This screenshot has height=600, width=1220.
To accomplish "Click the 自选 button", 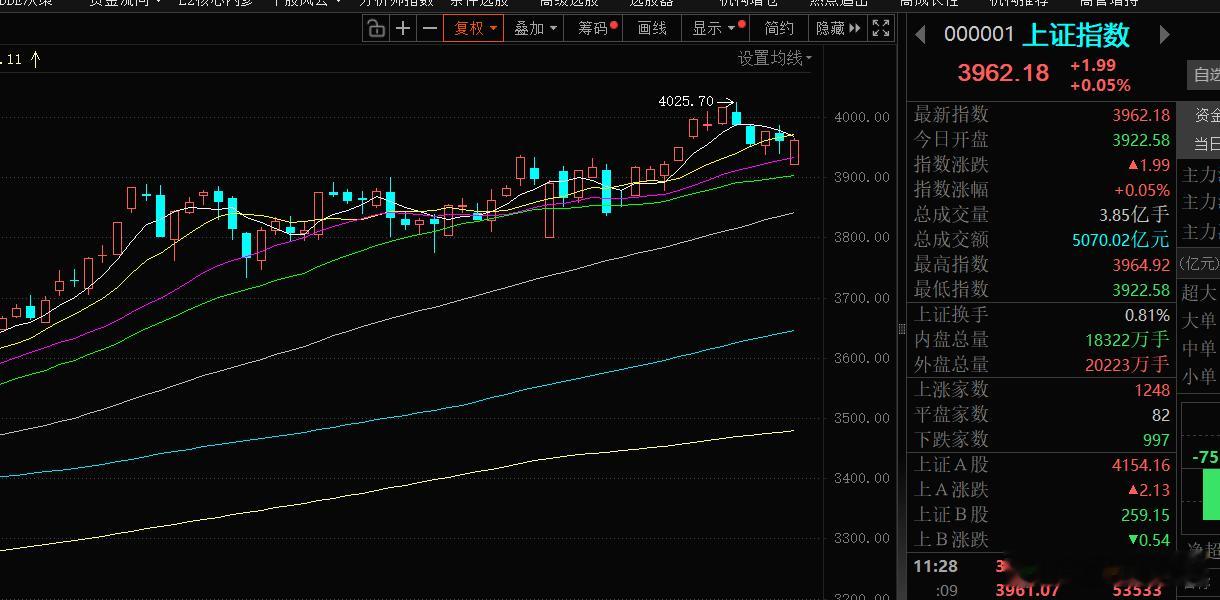I will [x=1205, y=74].
